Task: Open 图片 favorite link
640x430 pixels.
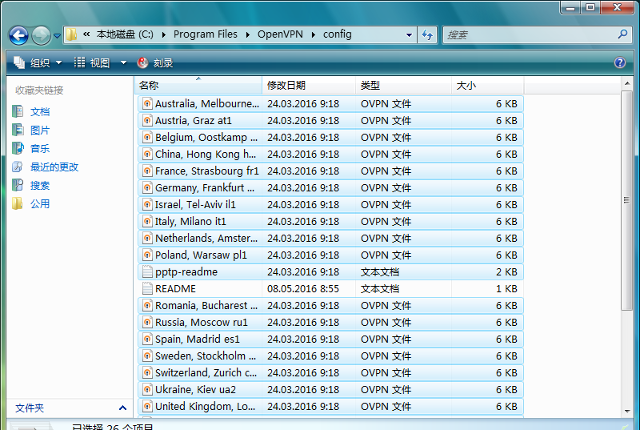Action: (40, 131)
